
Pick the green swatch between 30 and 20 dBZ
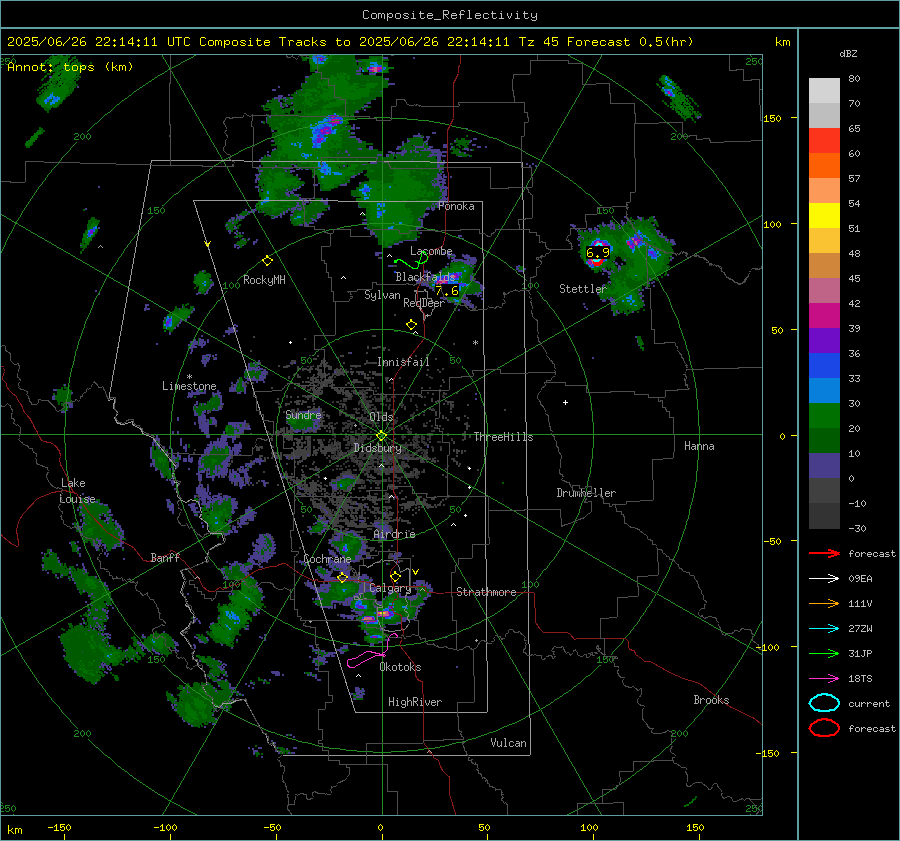click(824, 415)
